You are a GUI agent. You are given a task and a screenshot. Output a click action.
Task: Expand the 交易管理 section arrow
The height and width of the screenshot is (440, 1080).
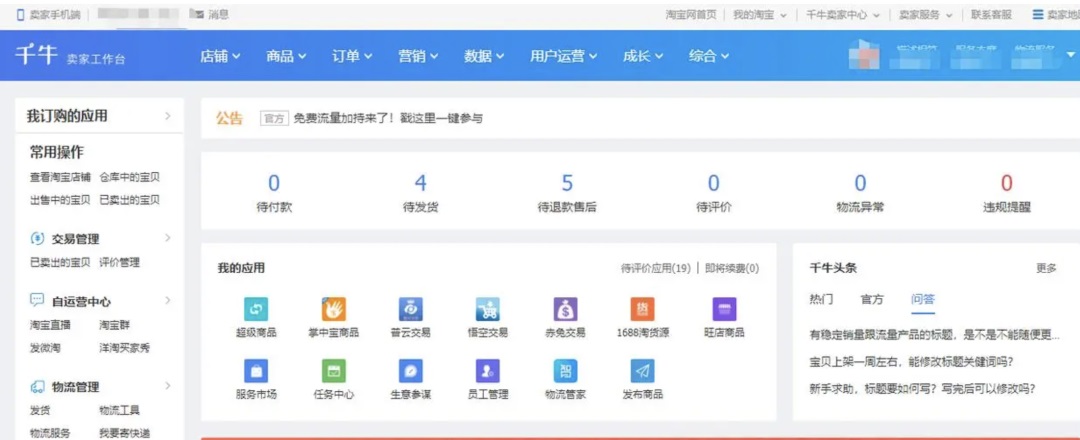(167, 238)
